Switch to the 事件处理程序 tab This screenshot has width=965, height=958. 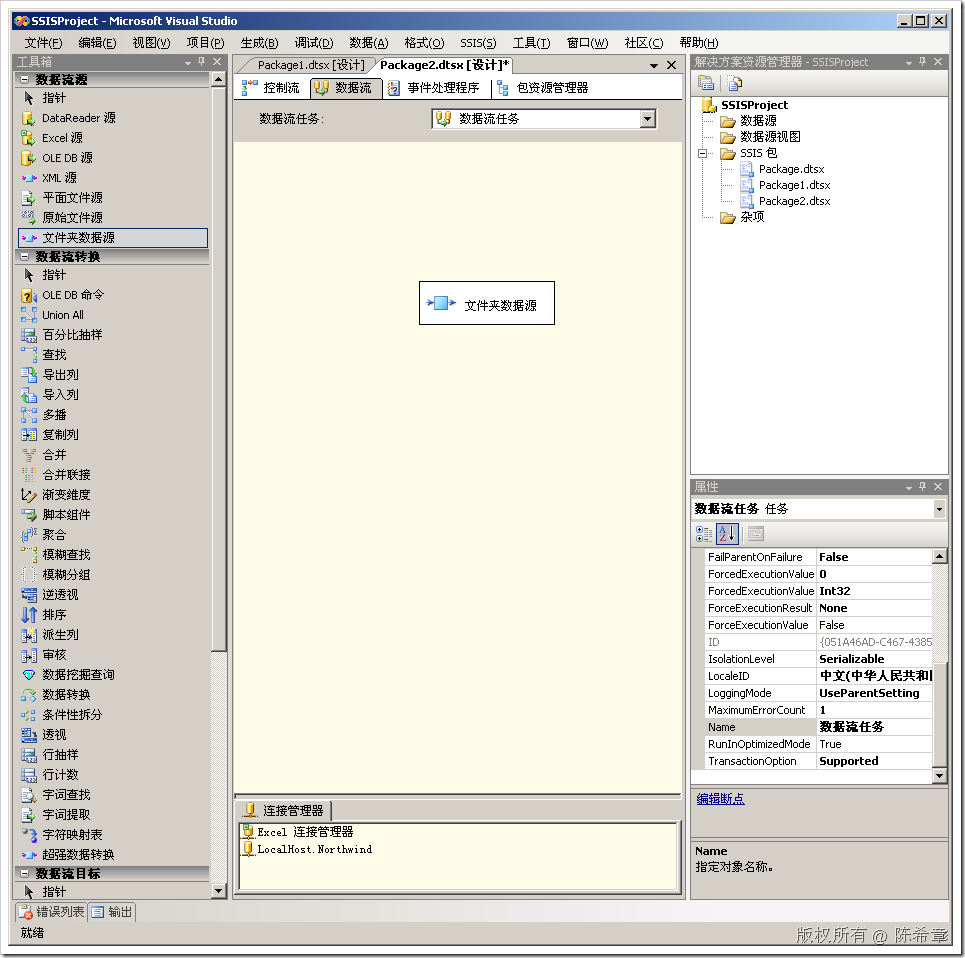(434, 88)
